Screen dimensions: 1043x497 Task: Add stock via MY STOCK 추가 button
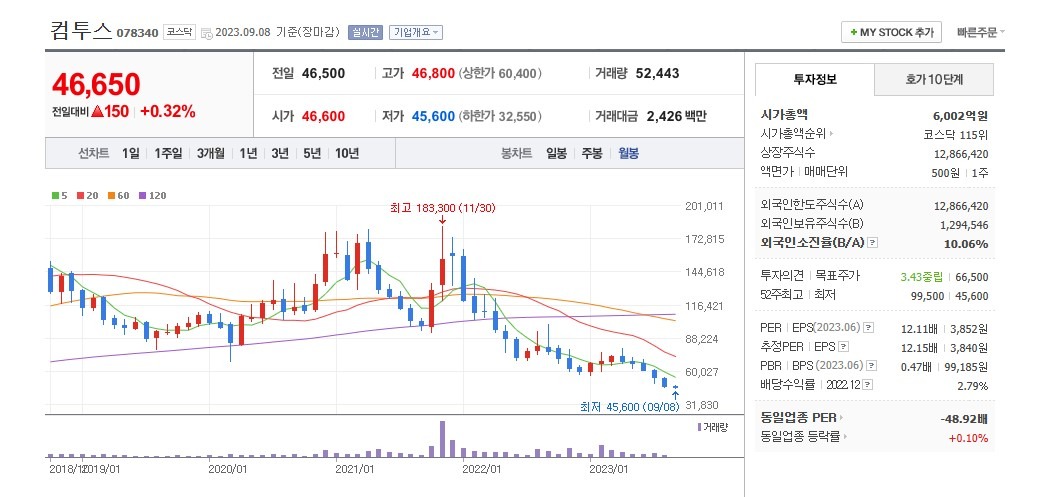point(891,32)
